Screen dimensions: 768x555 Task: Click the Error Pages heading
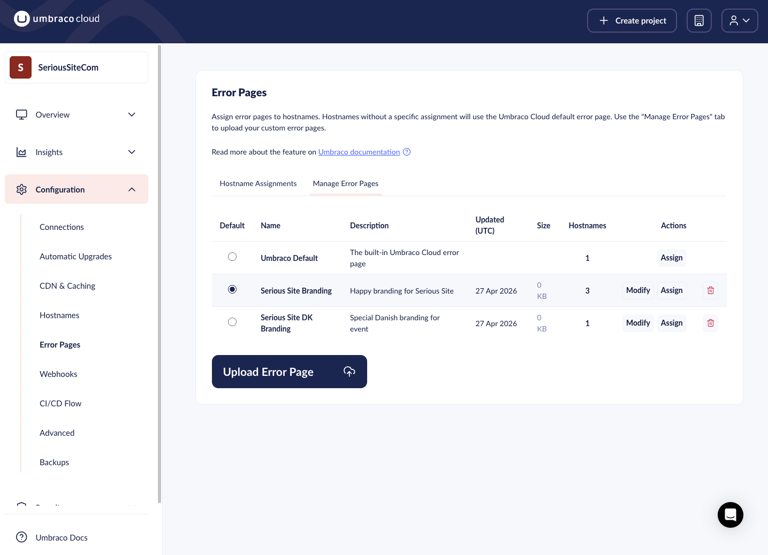point(239,93)
